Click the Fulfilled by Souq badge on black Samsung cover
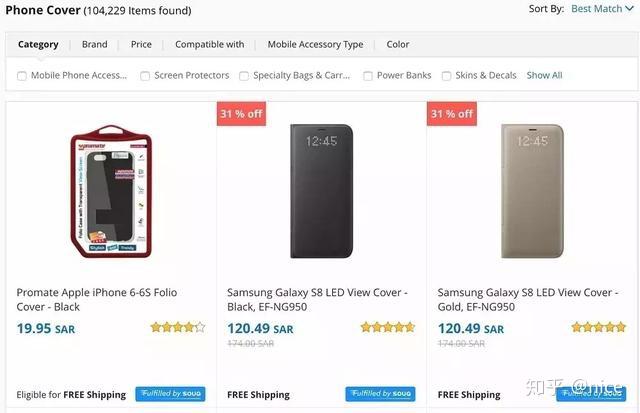The height and width of the screenshot is (413, 640). click(380, 394)
